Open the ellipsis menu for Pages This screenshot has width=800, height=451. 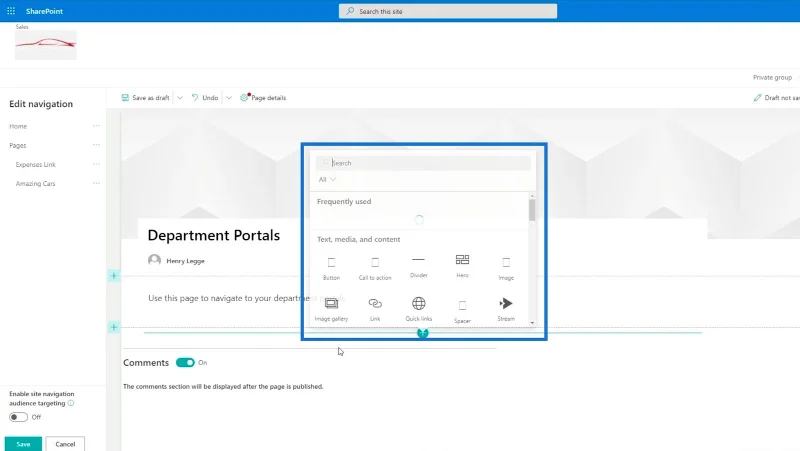(x=96, y=145)
